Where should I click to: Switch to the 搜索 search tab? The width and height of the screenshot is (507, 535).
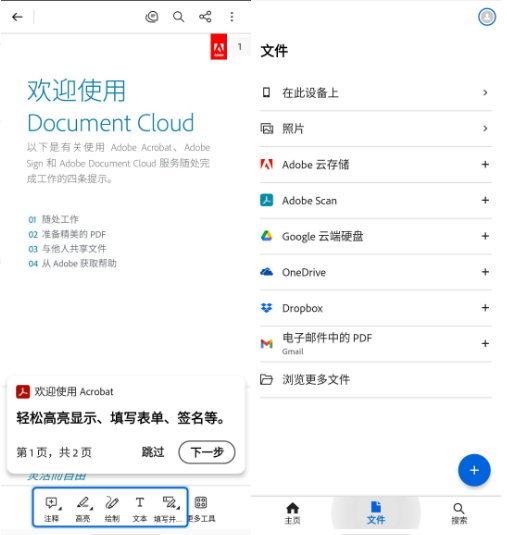pos(459,513)
